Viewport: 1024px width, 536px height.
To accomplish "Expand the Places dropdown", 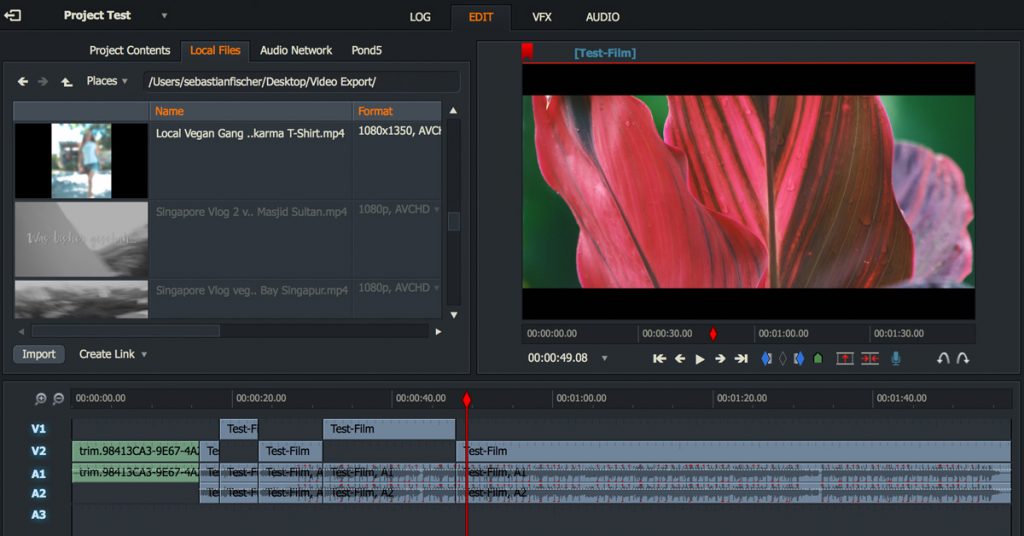I will coord(106,81).
